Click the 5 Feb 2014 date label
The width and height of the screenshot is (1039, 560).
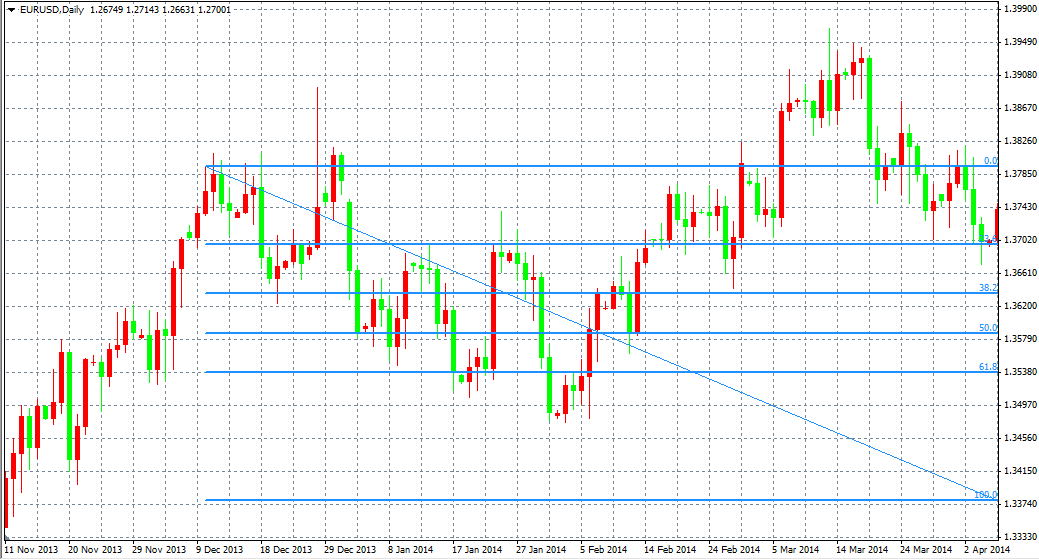coord(602,550)
